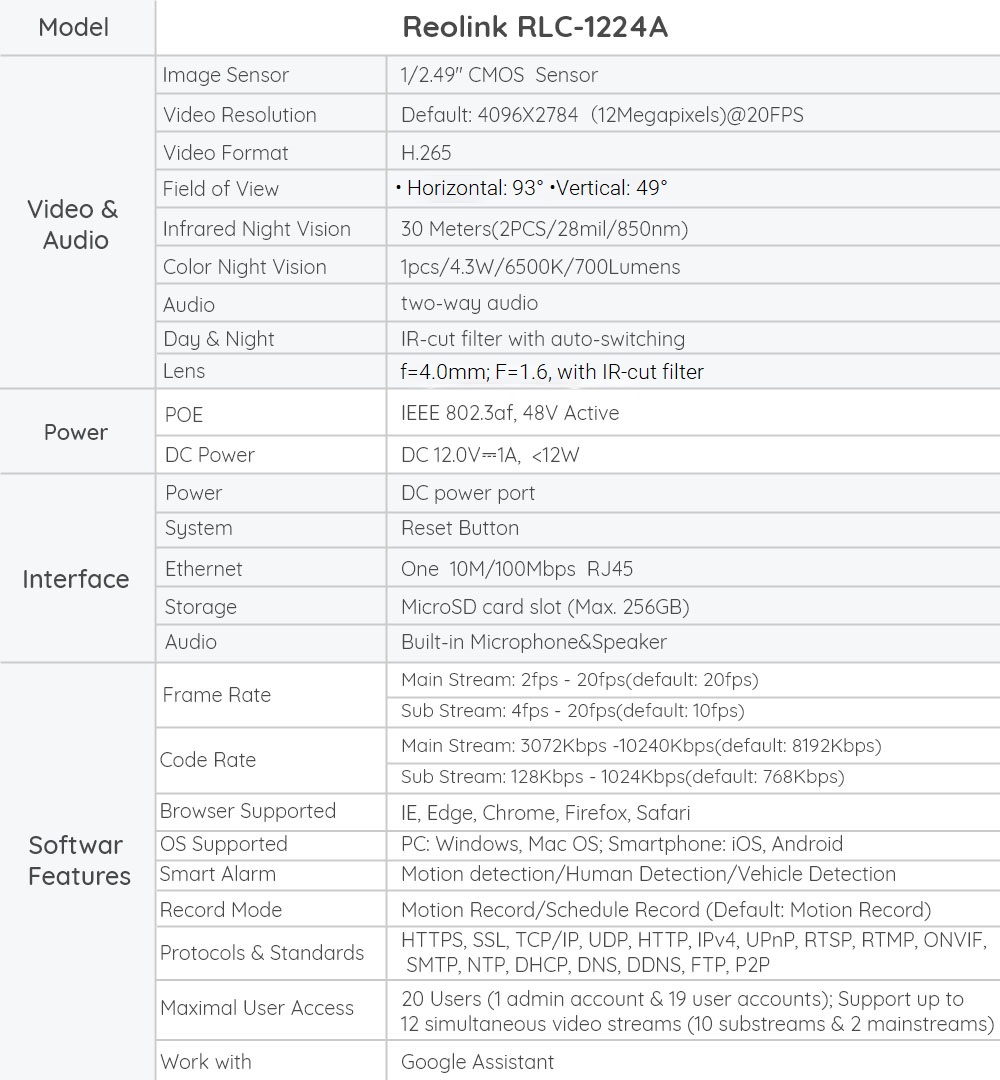Select the DC Power row label
Image resolution: width=1000 pixels, height=1080 pixels.
(x=209, y=455)
